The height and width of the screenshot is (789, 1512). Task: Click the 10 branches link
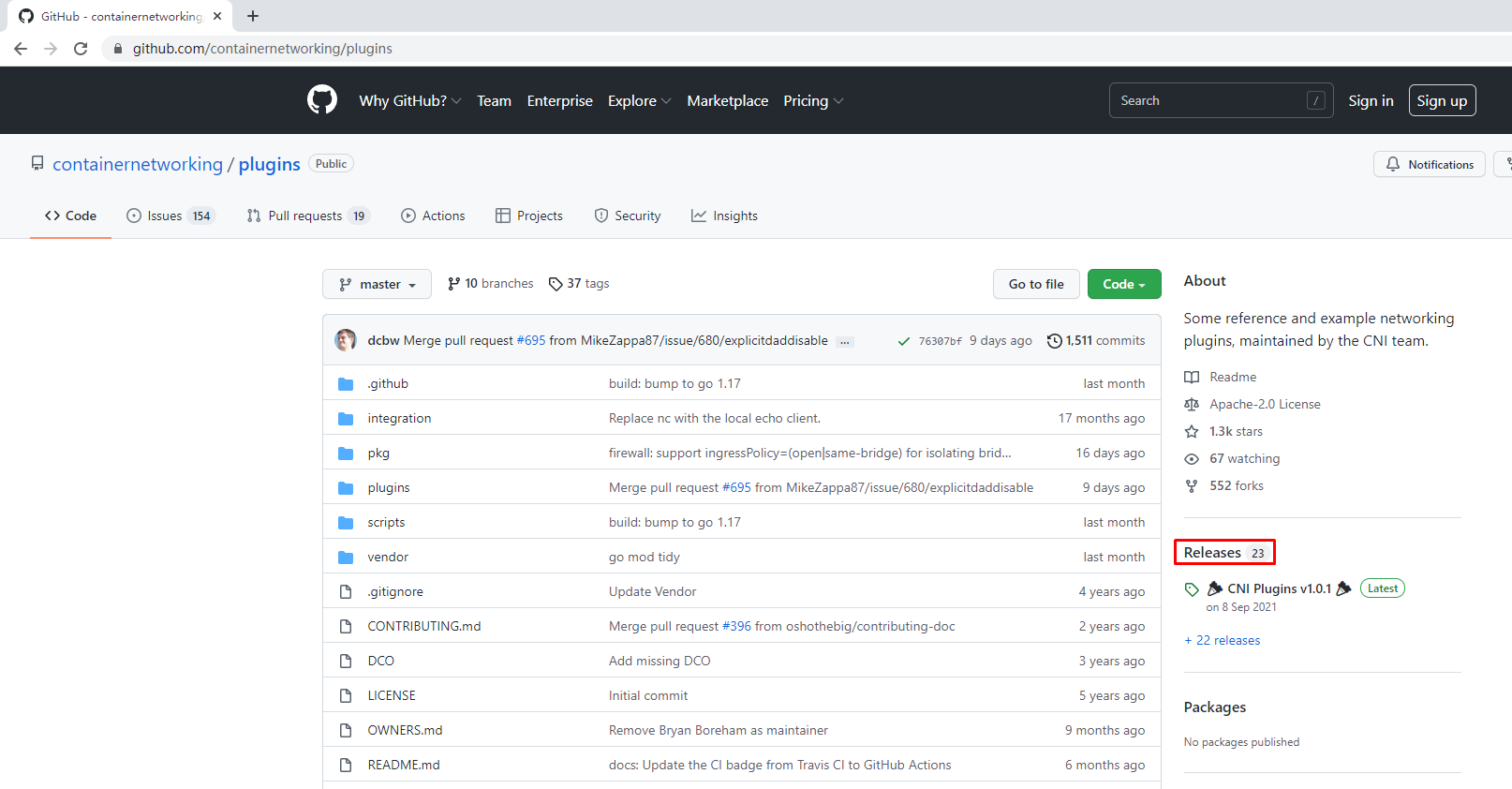(491, 284)
